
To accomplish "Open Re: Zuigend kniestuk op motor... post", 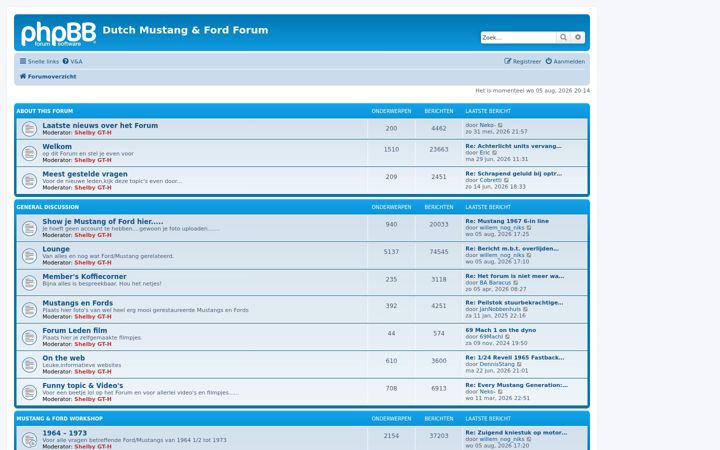I will pos(516,433).
